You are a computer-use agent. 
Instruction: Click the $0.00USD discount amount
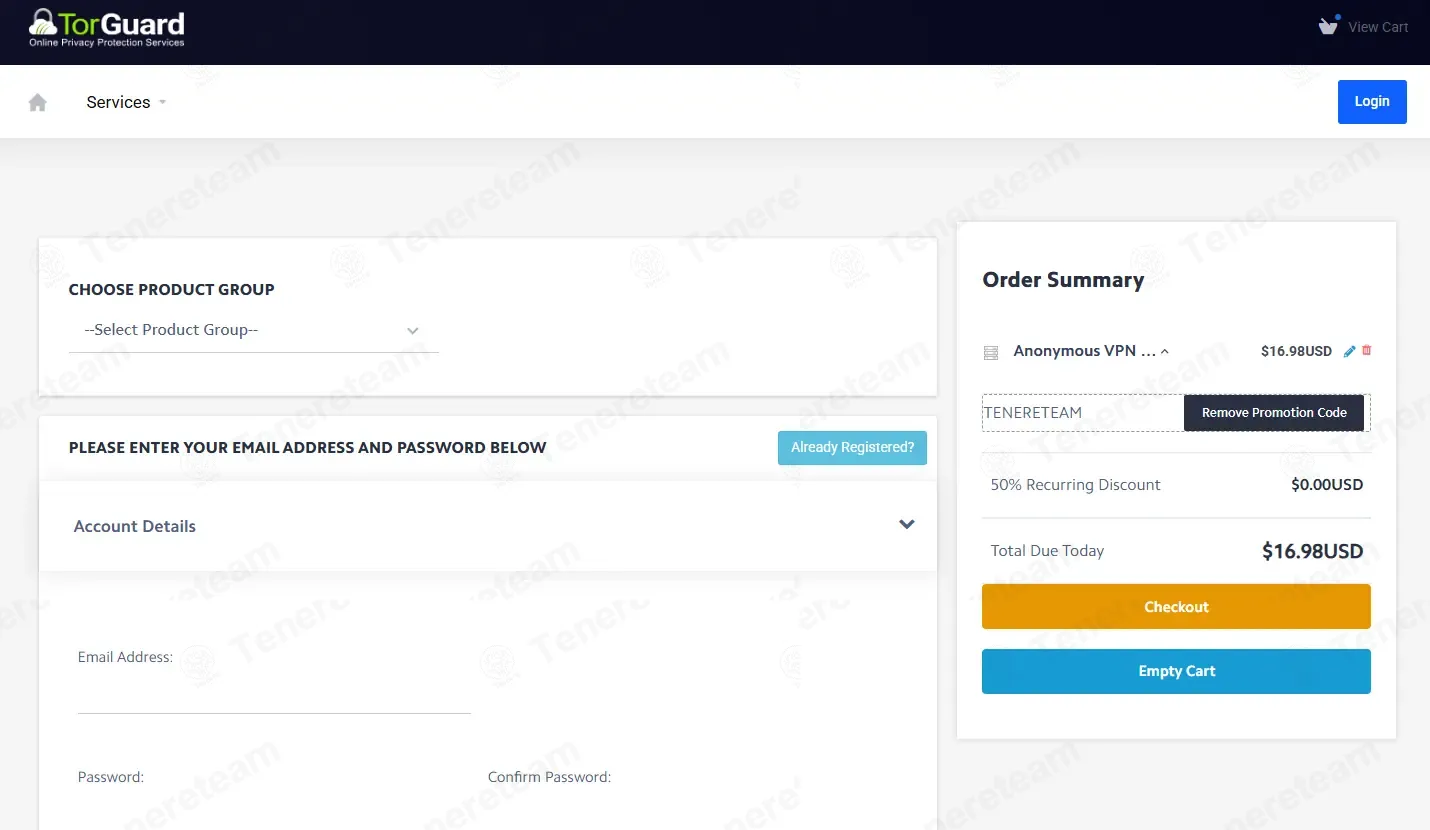tap(1327, 485)
